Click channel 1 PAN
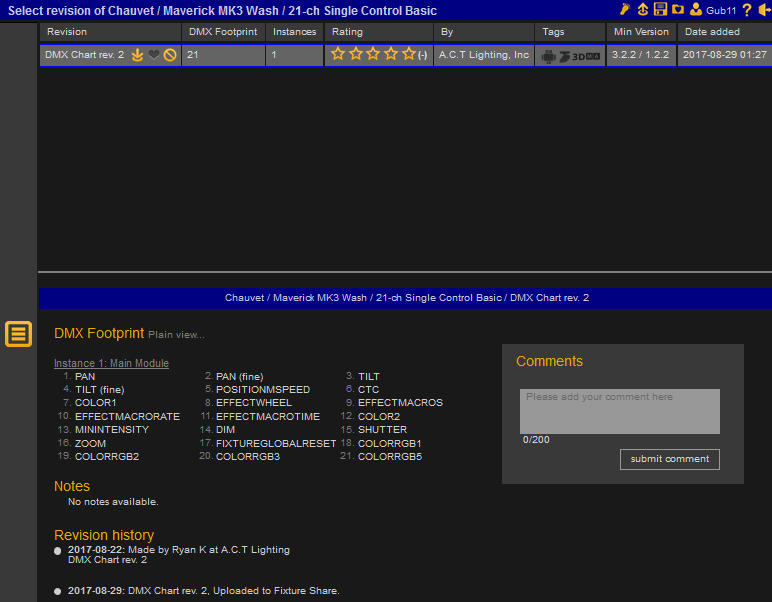Image resolution: width=772 pixels, height=602 pixels. [x=85, y=377]
